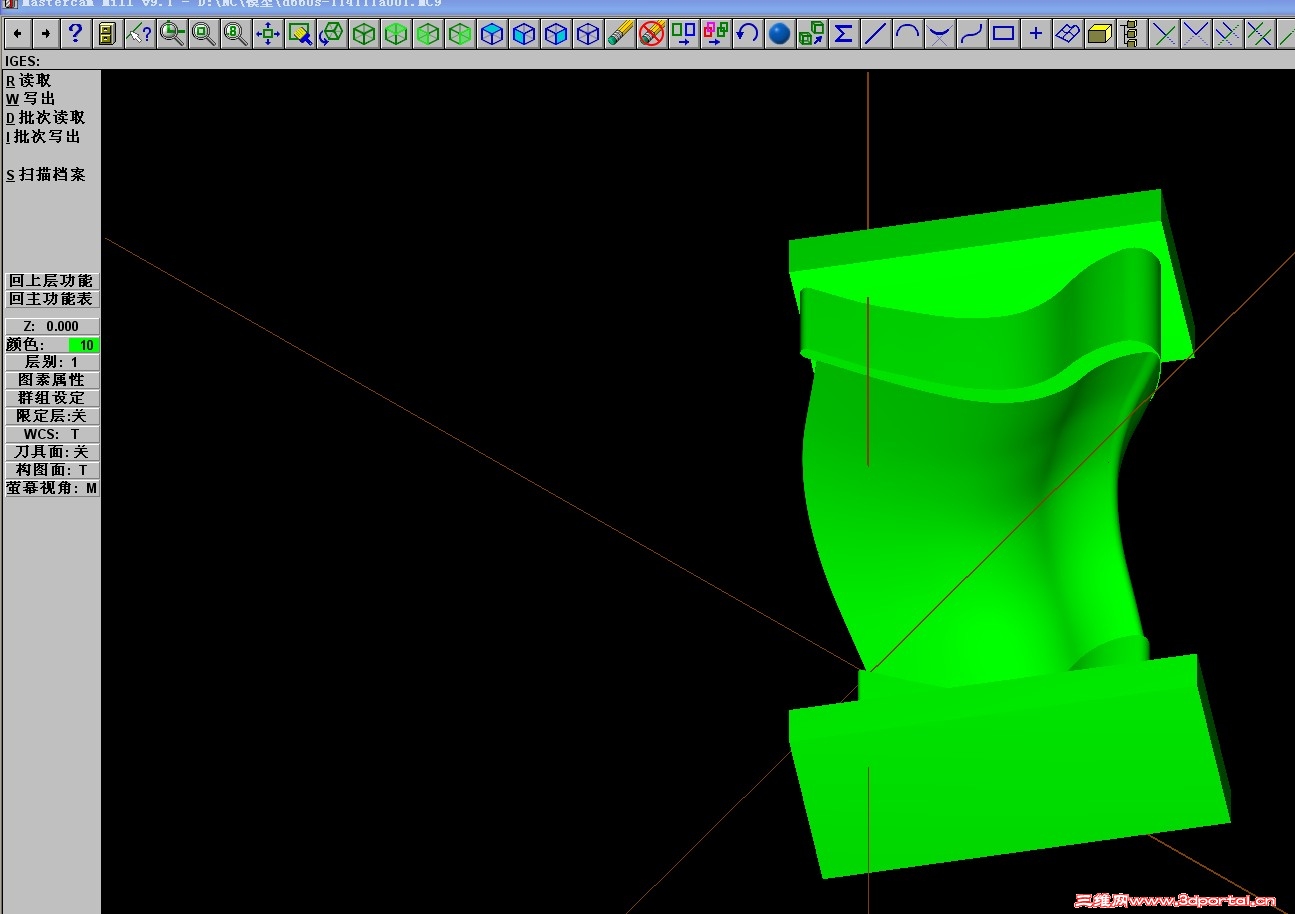Open the file cabinet icon in the toolbar
Viewport: 1295px width, 914px height.
pos(107,34)
